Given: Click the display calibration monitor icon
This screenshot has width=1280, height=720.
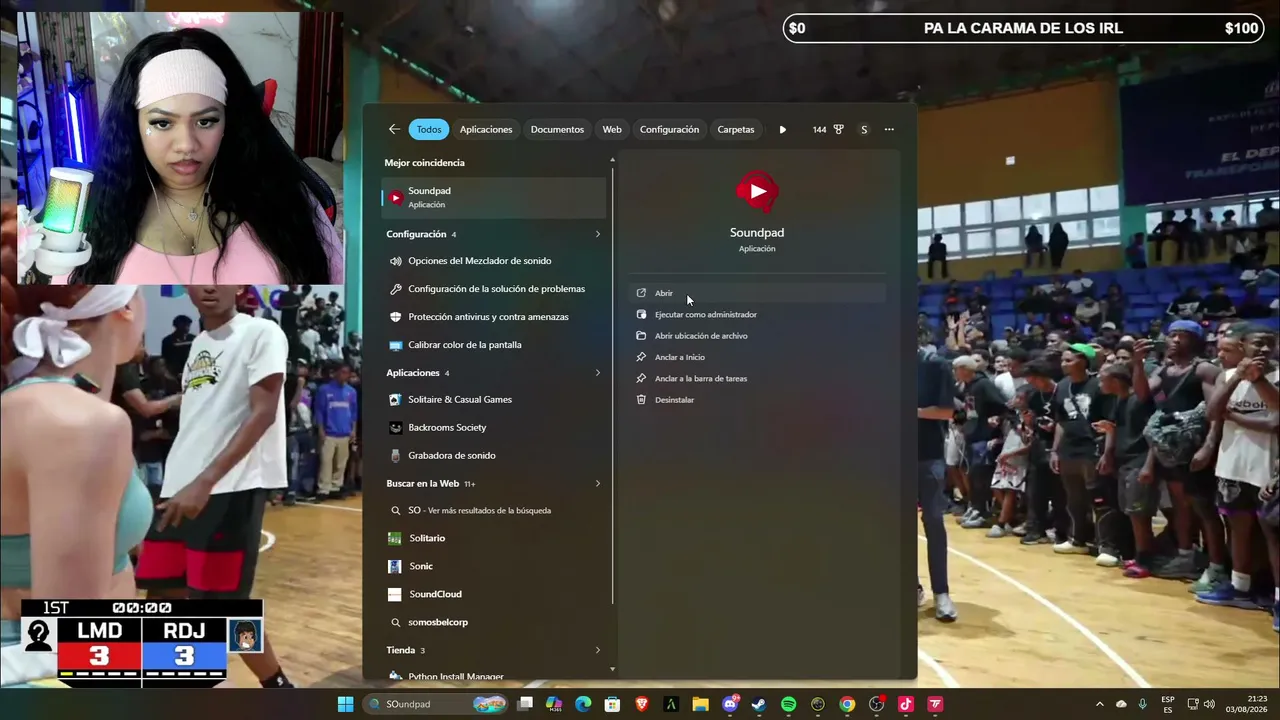Looking at the screenshot, I should point(396,345).
